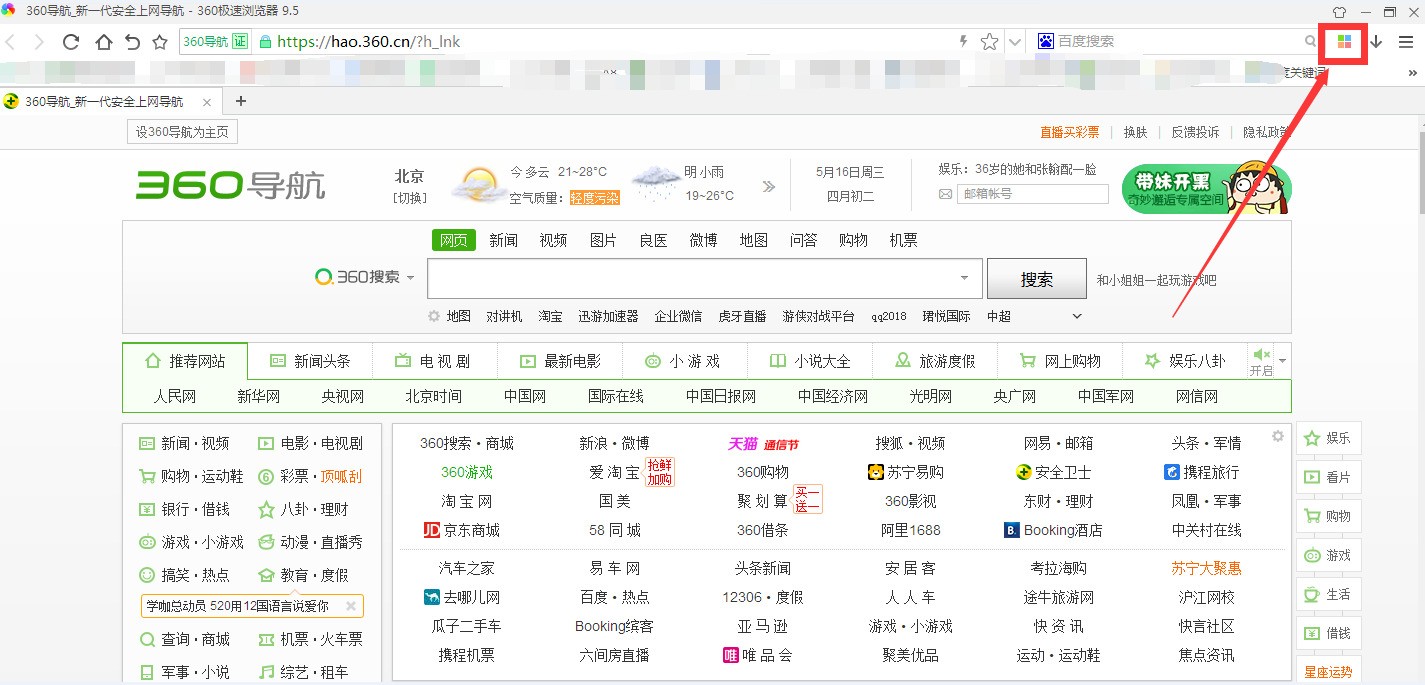Click the 借钱 sidebar button
Image resolution: width=1425 pixels, height=685 pixels.
1328,633
